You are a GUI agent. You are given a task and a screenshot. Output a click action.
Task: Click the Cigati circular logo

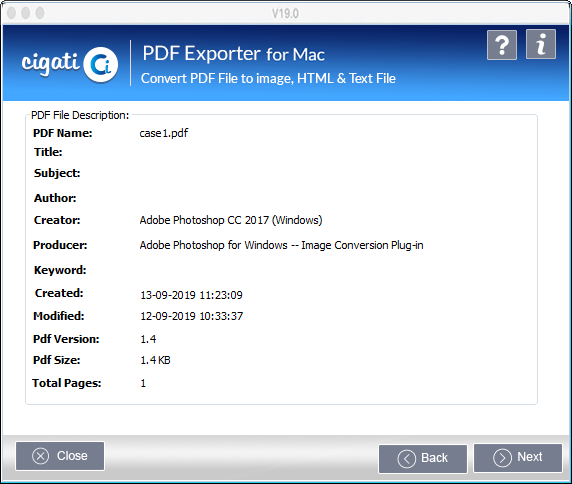101,65
